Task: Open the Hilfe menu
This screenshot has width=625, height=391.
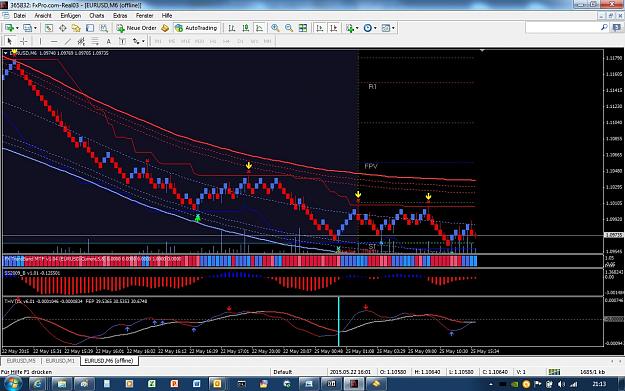Action: (167, 16)
